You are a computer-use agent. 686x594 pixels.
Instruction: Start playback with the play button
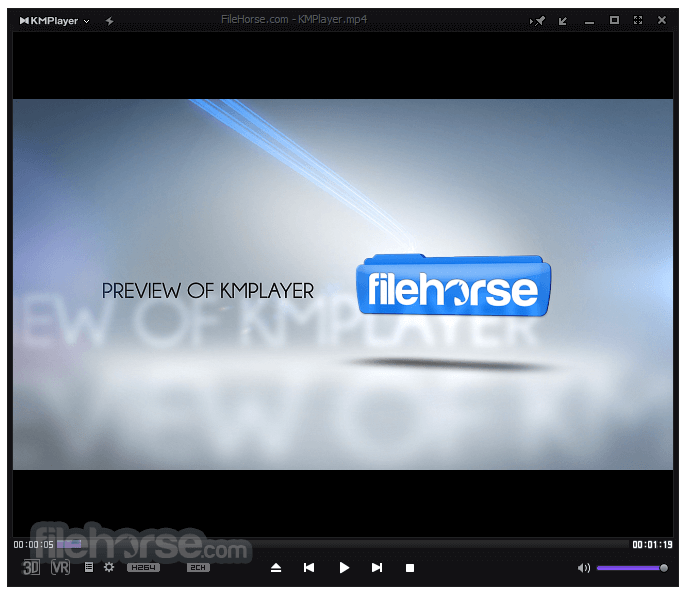click(x=344, y=568)
